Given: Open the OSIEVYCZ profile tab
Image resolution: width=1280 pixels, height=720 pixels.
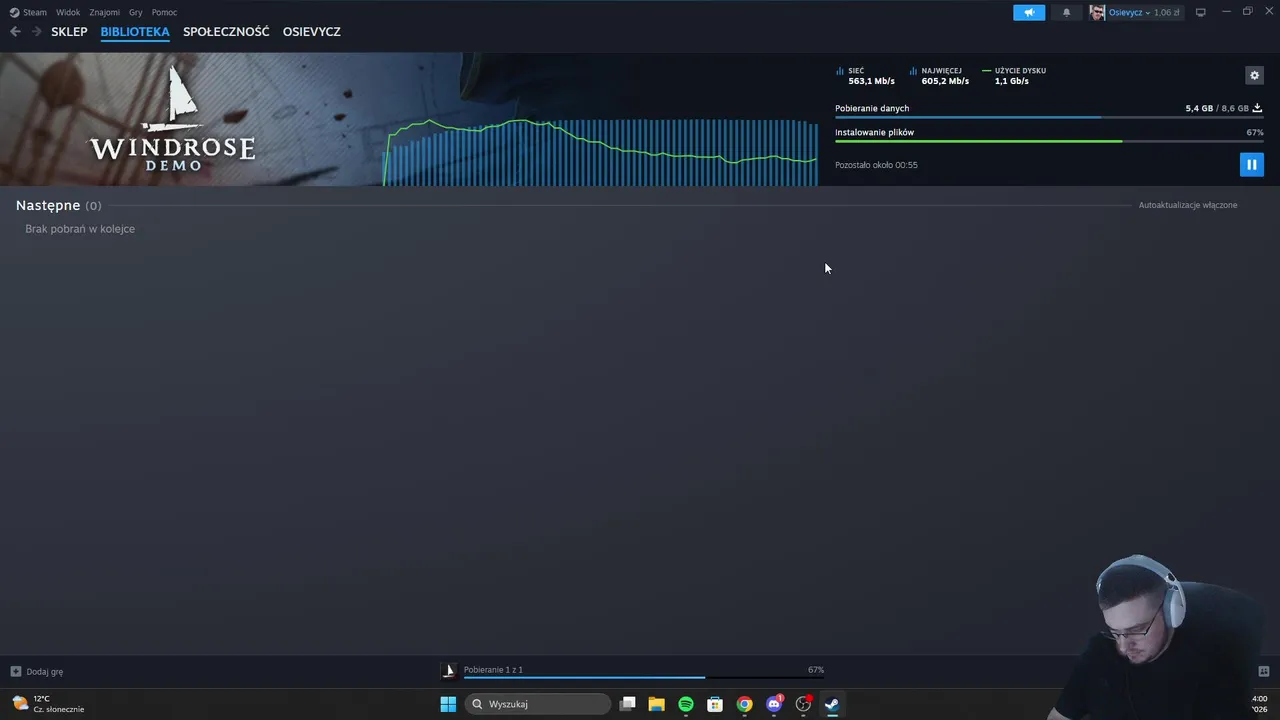Looking at the screenshot, I should pyautogui.click(x=312, y=32).
